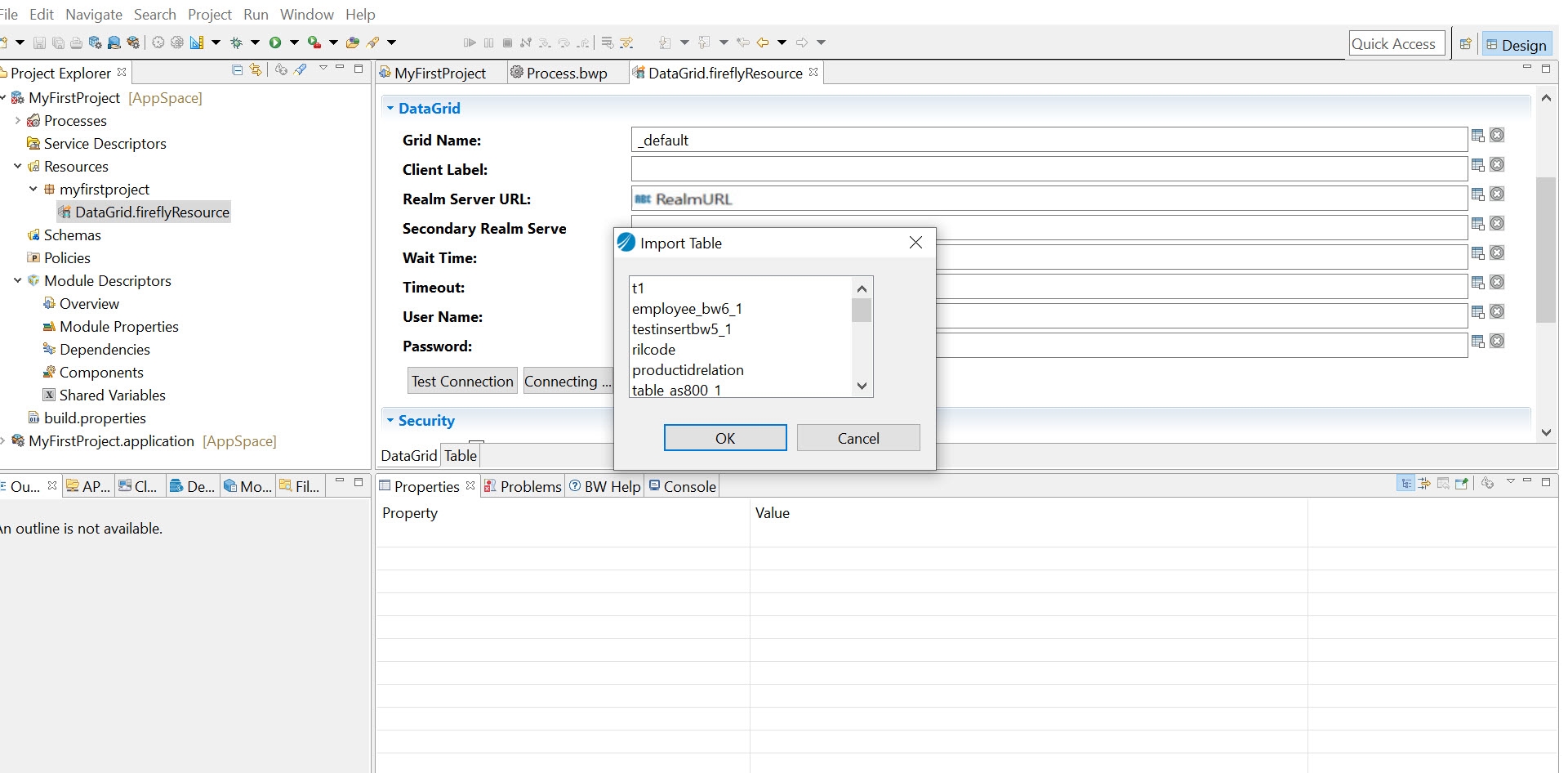Click the Test Connection button
This screenshot has width=1568, height=773.
462,382
